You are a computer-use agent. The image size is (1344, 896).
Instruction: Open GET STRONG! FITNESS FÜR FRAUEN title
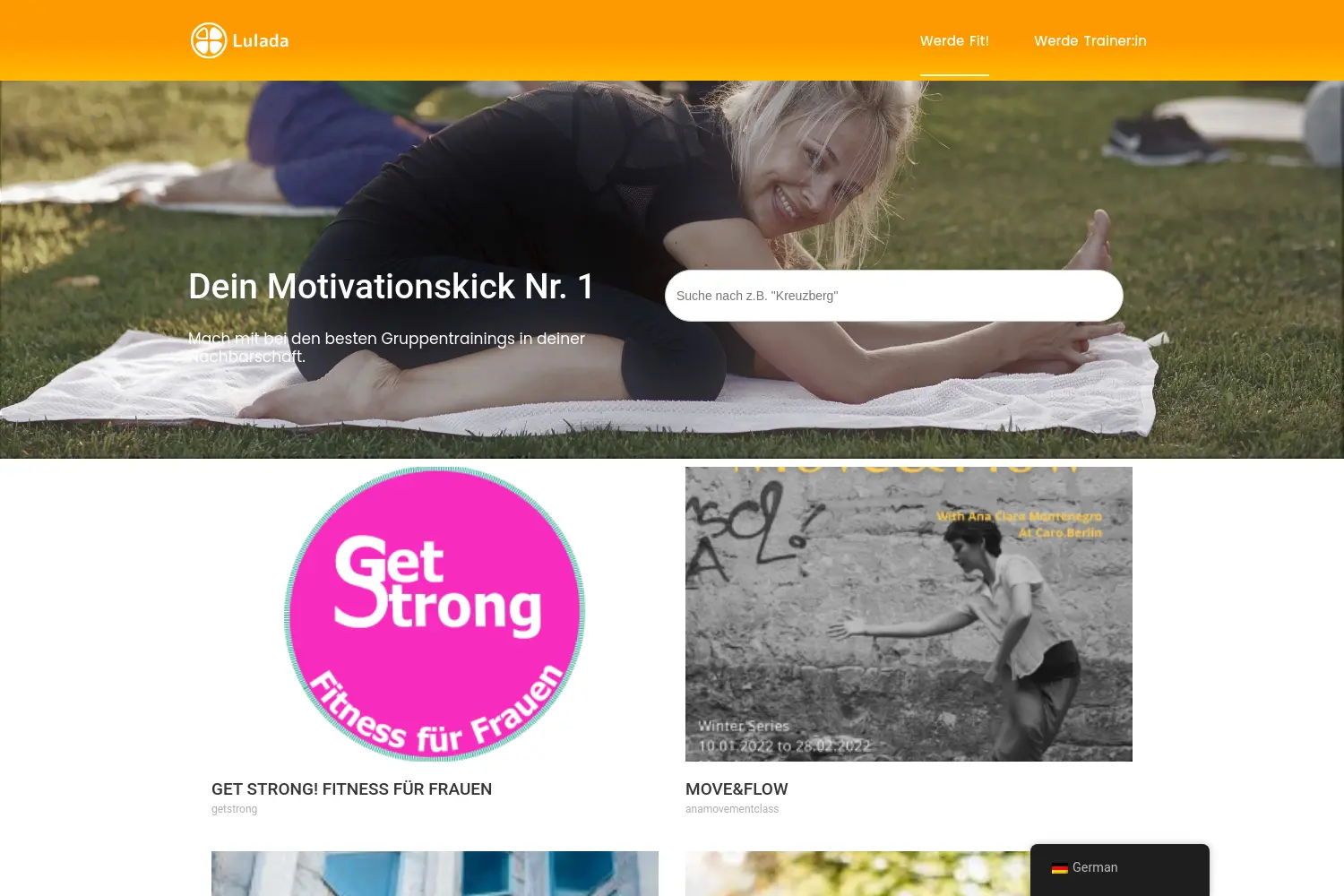click(351, 789)
